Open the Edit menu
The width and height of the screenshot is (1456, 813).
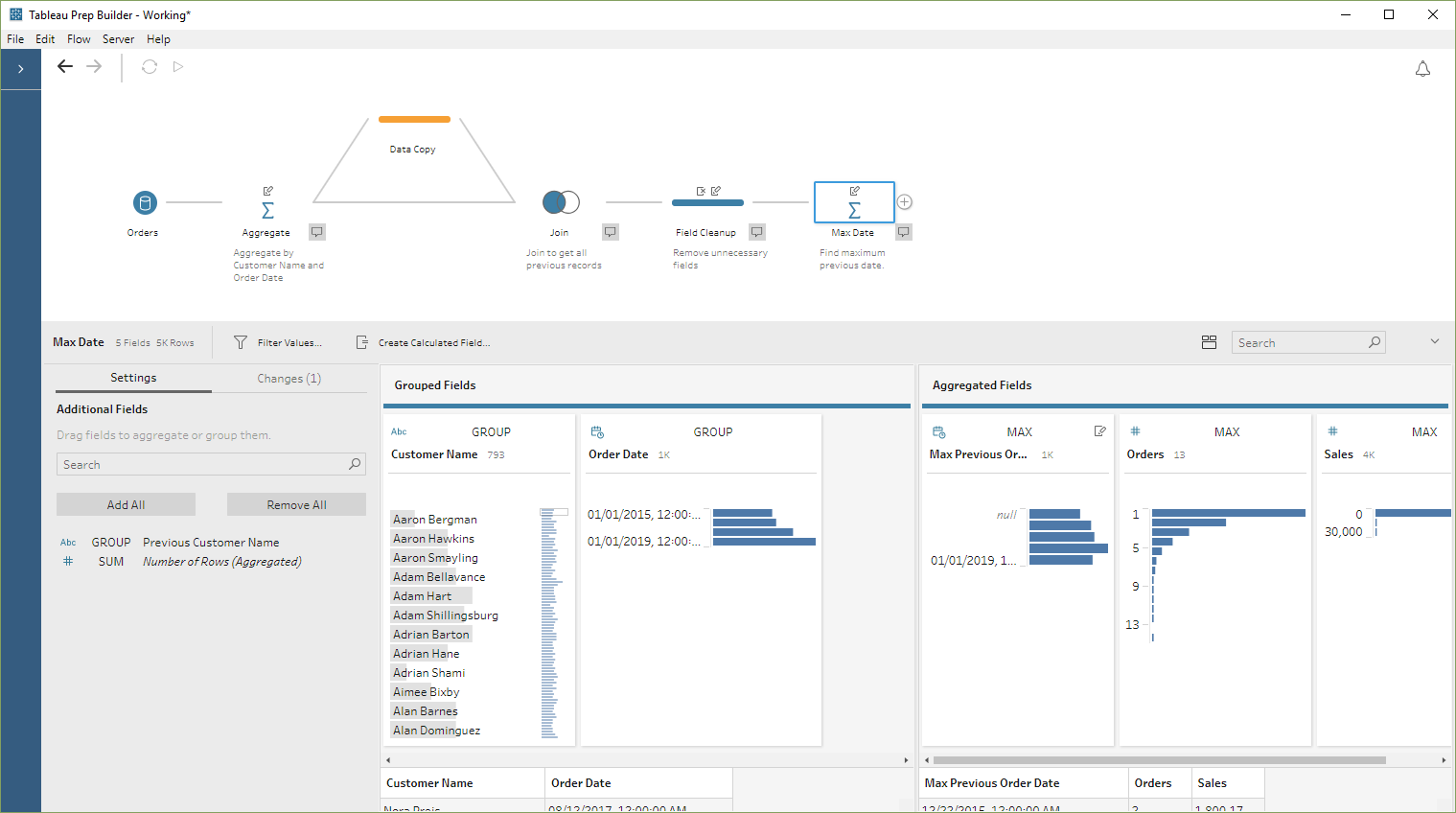[x=45, y=39]
